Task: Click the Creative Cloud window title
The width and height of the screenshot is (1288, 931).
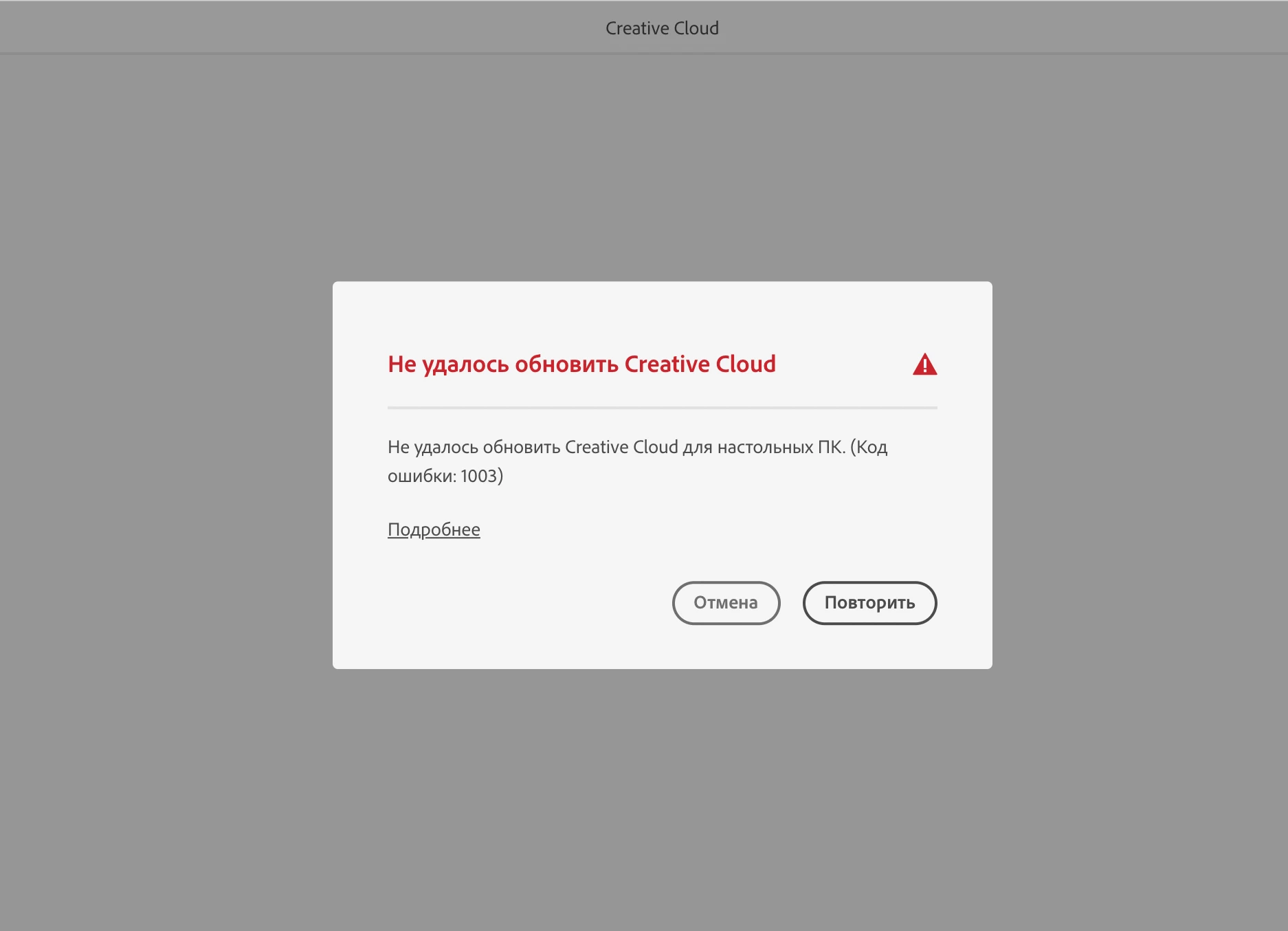Action: pos(662,28)
